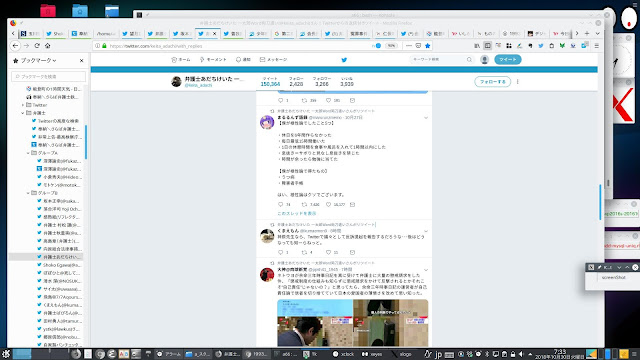Click the Twitter extension icon in Firefox toolbar
This screenshot has width=640, height=360.
(540, 46)
